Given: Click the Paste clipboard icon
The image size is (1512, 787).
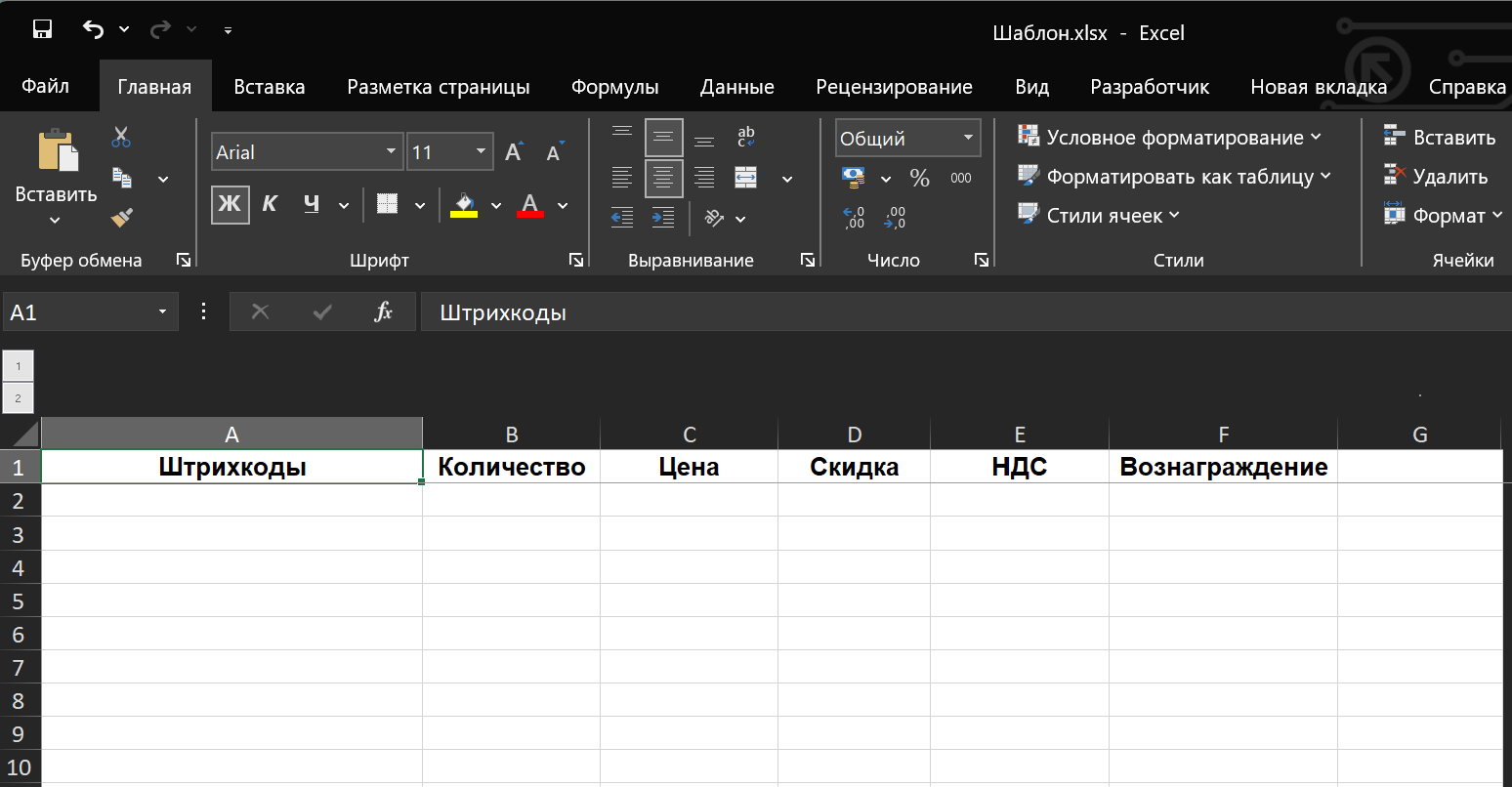Looking at the screenshot, I should tap(58, 150).
